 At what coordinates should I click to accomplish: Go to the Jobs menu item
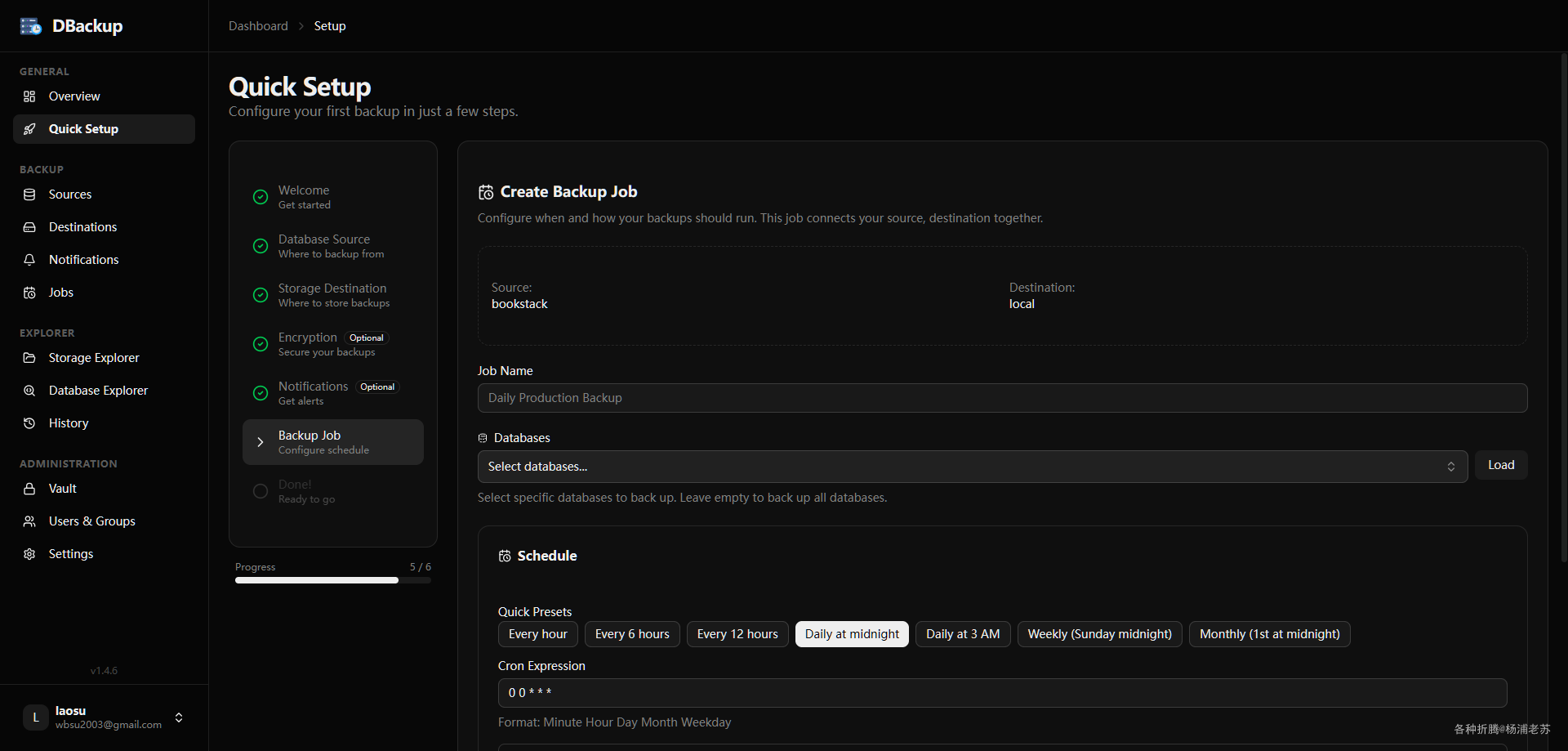[61, 293]
